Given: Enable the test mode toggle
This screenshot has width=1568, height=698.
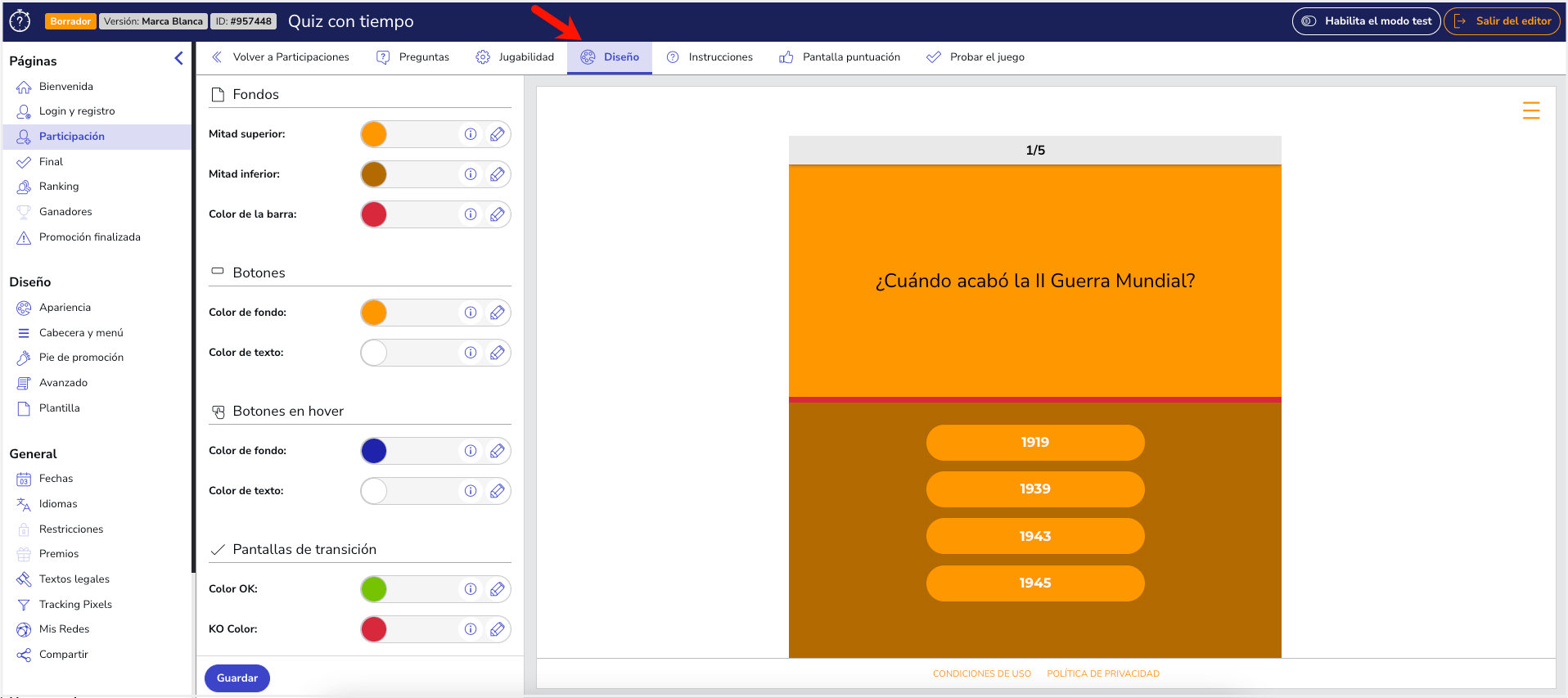Looking at the screenshot, I should (x=1366, y=21).
